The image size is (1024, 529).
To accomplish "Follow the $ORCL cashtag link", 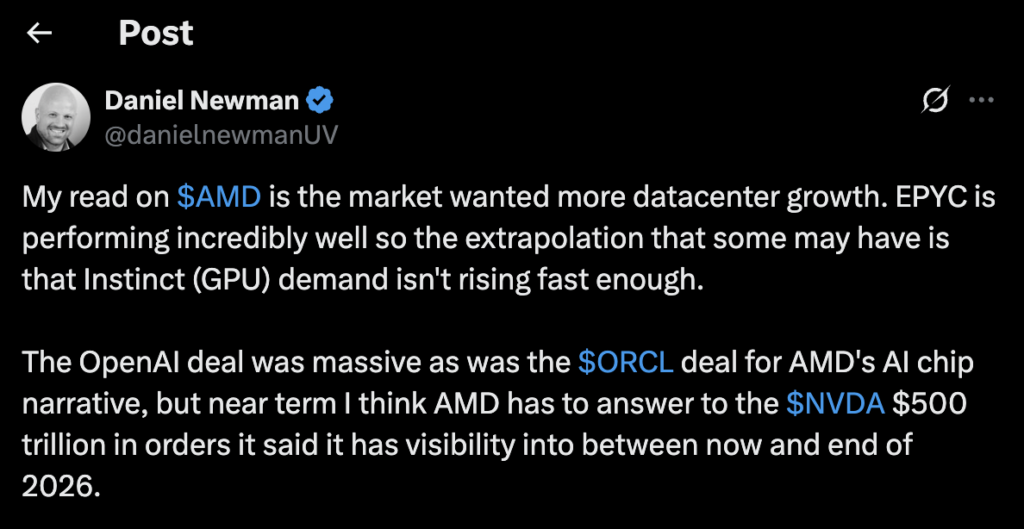I will pyautogui.click(x=625, y=362).
